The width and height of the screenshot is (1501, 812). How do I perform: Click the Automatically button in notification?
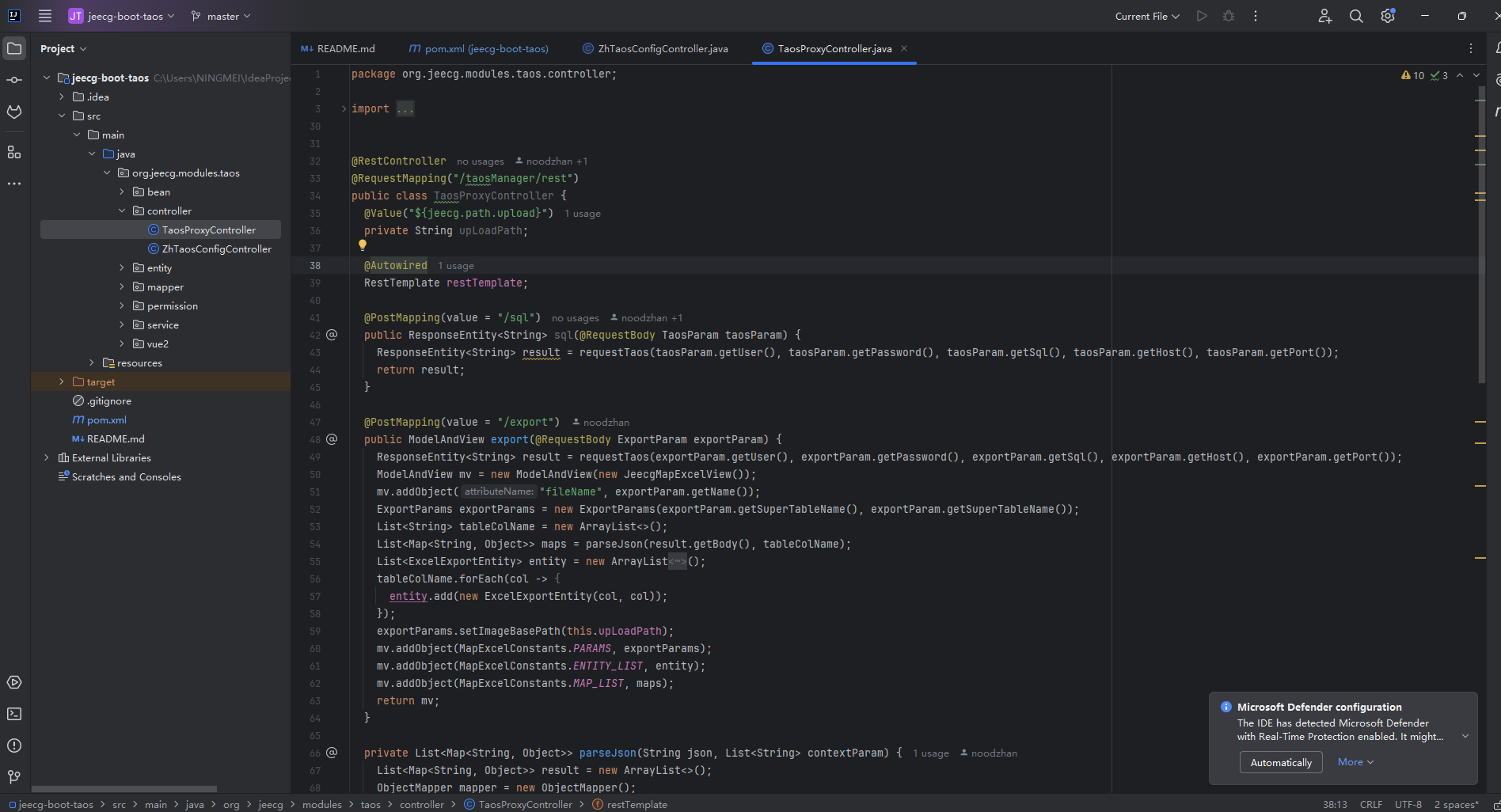(1281, 762)
